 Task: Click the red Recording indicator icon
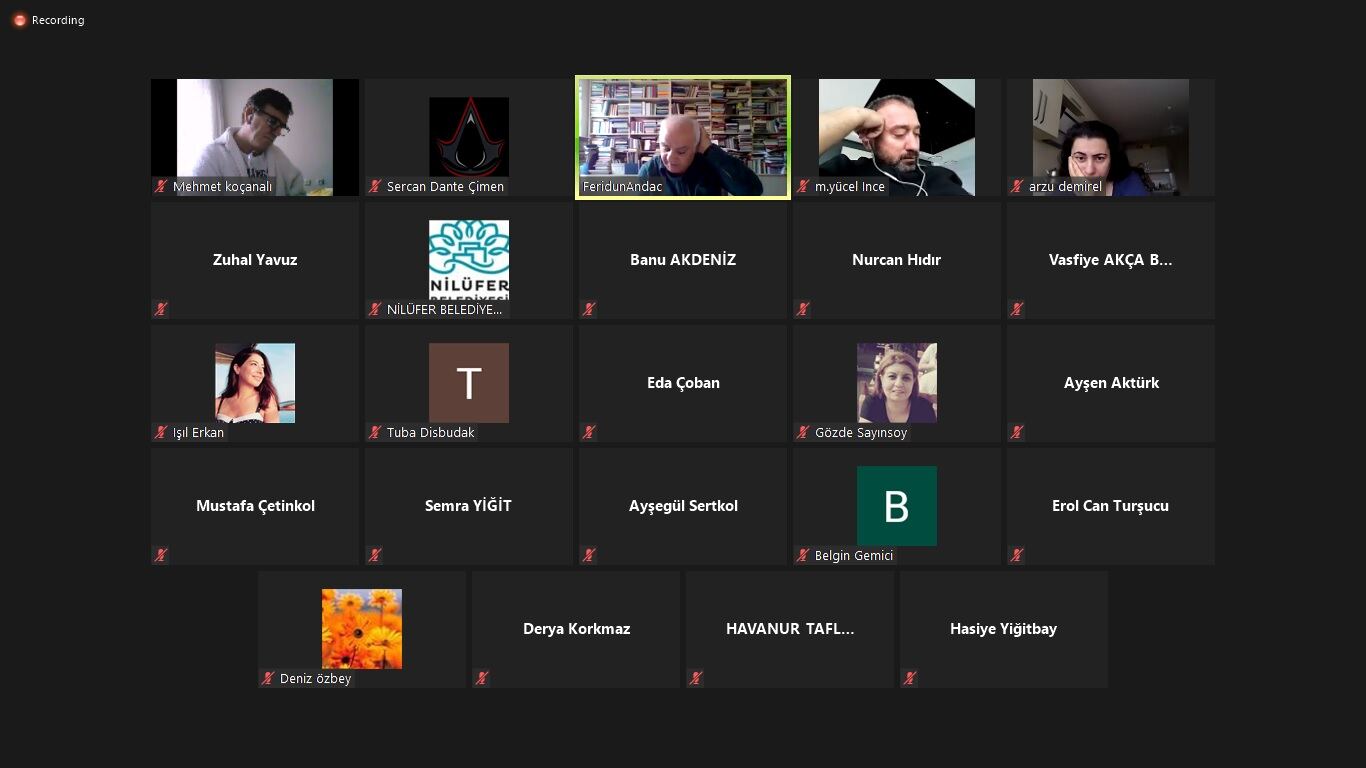click(19, 20)
